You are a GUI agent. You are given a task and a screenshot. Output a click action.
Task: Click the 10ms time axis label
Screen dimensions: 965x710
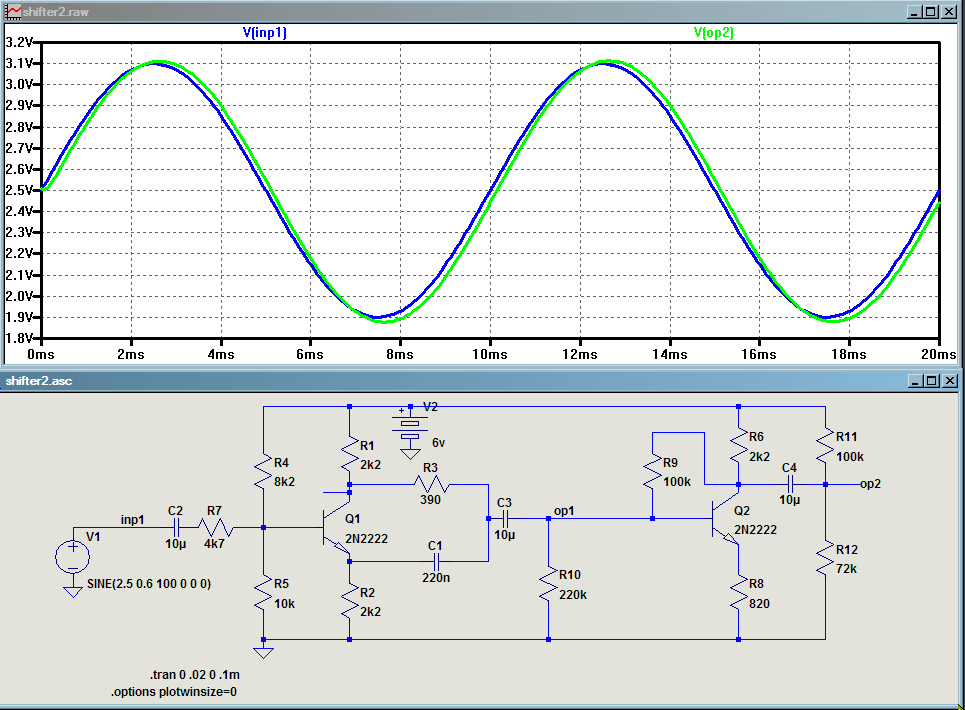click(x=490, y=354)
